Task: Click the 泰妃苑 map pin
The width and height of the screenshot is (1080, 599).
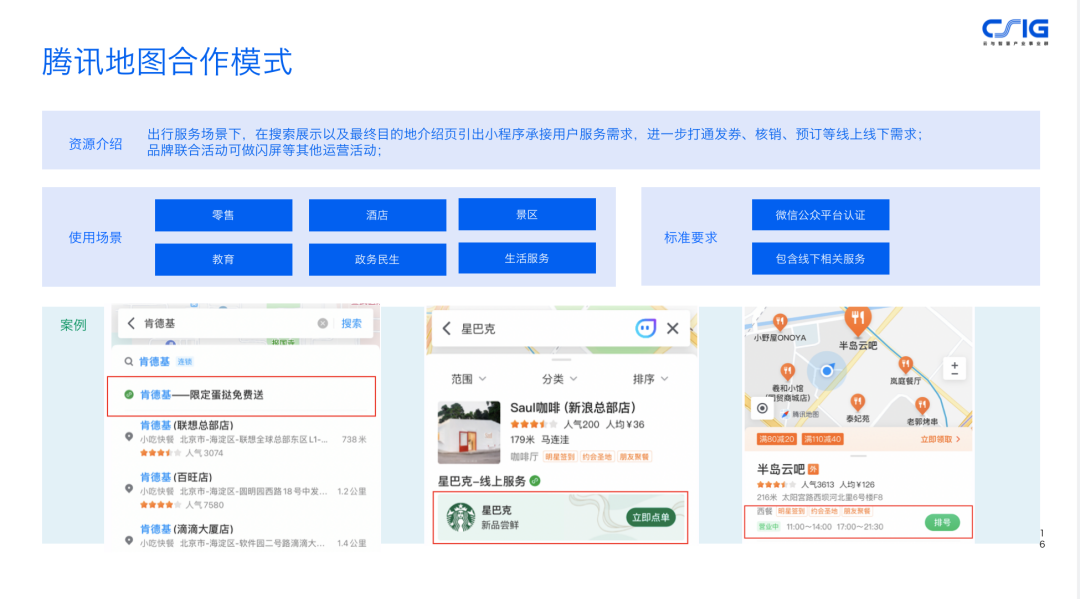Action: point(858,403)
